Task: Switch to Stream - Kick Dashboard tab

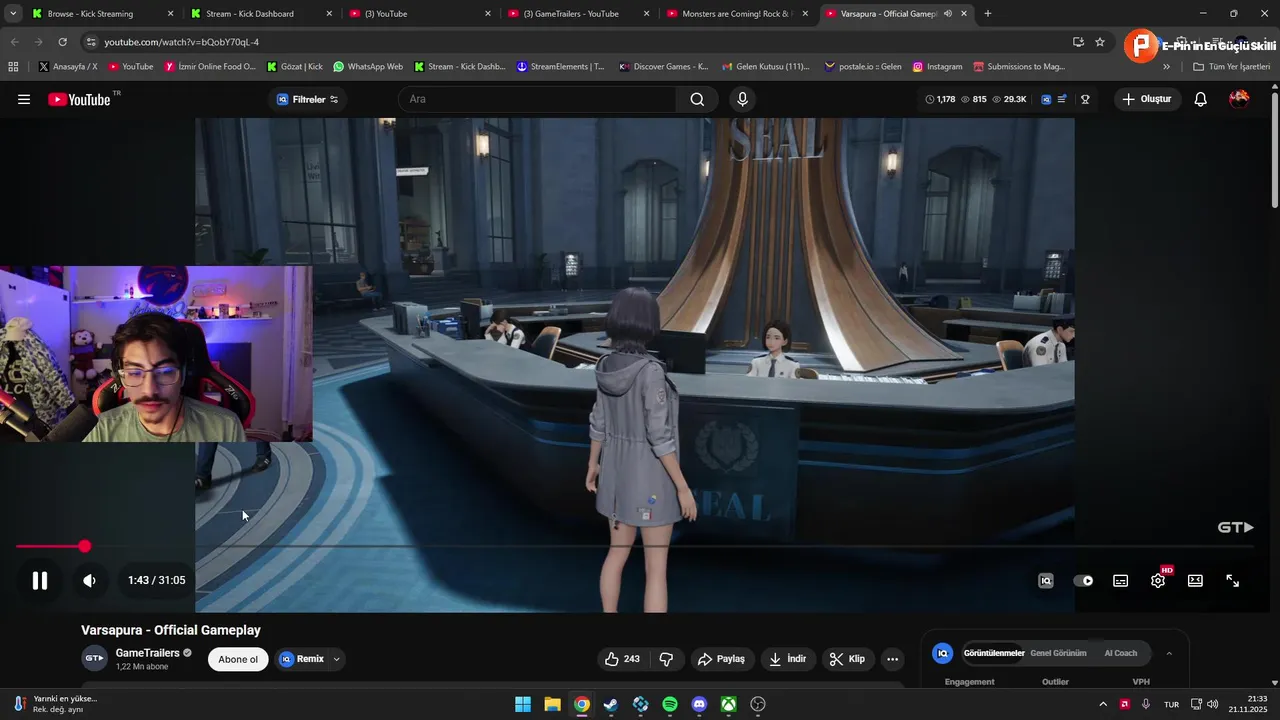Action: point(261,14)
